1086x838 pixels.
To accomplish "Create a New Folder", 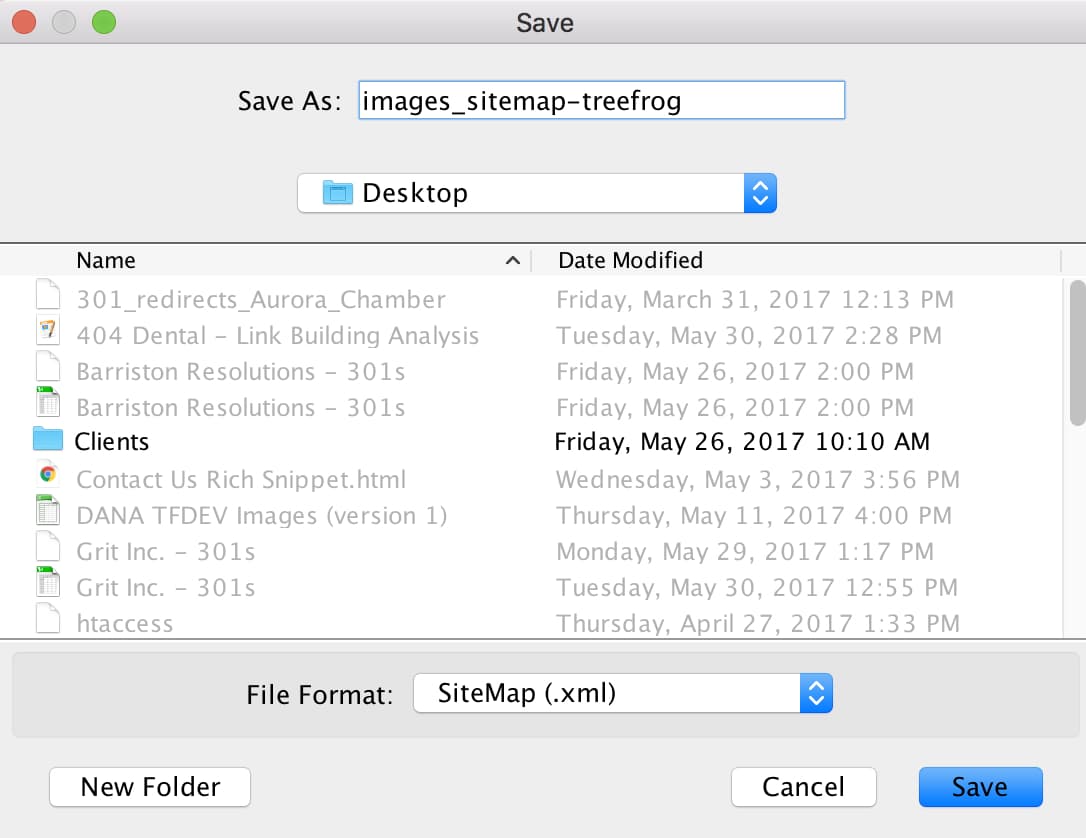I will pos(150,787).
